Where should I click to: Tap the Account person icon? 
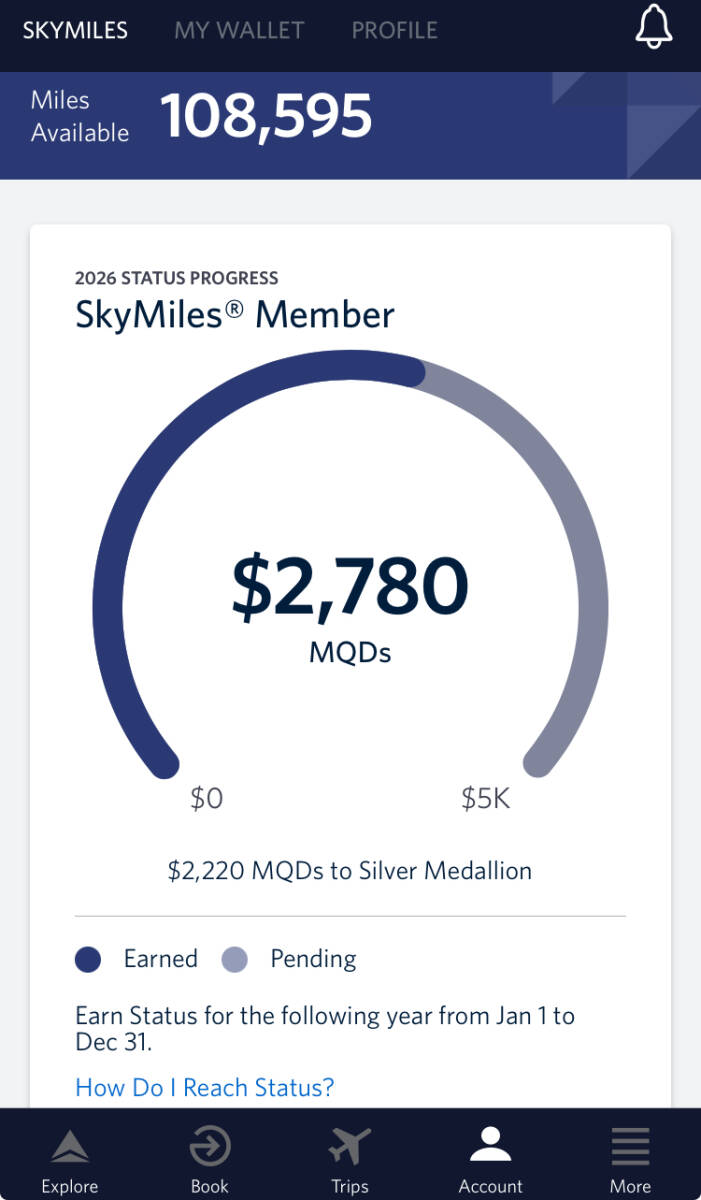click(490, 1146)
